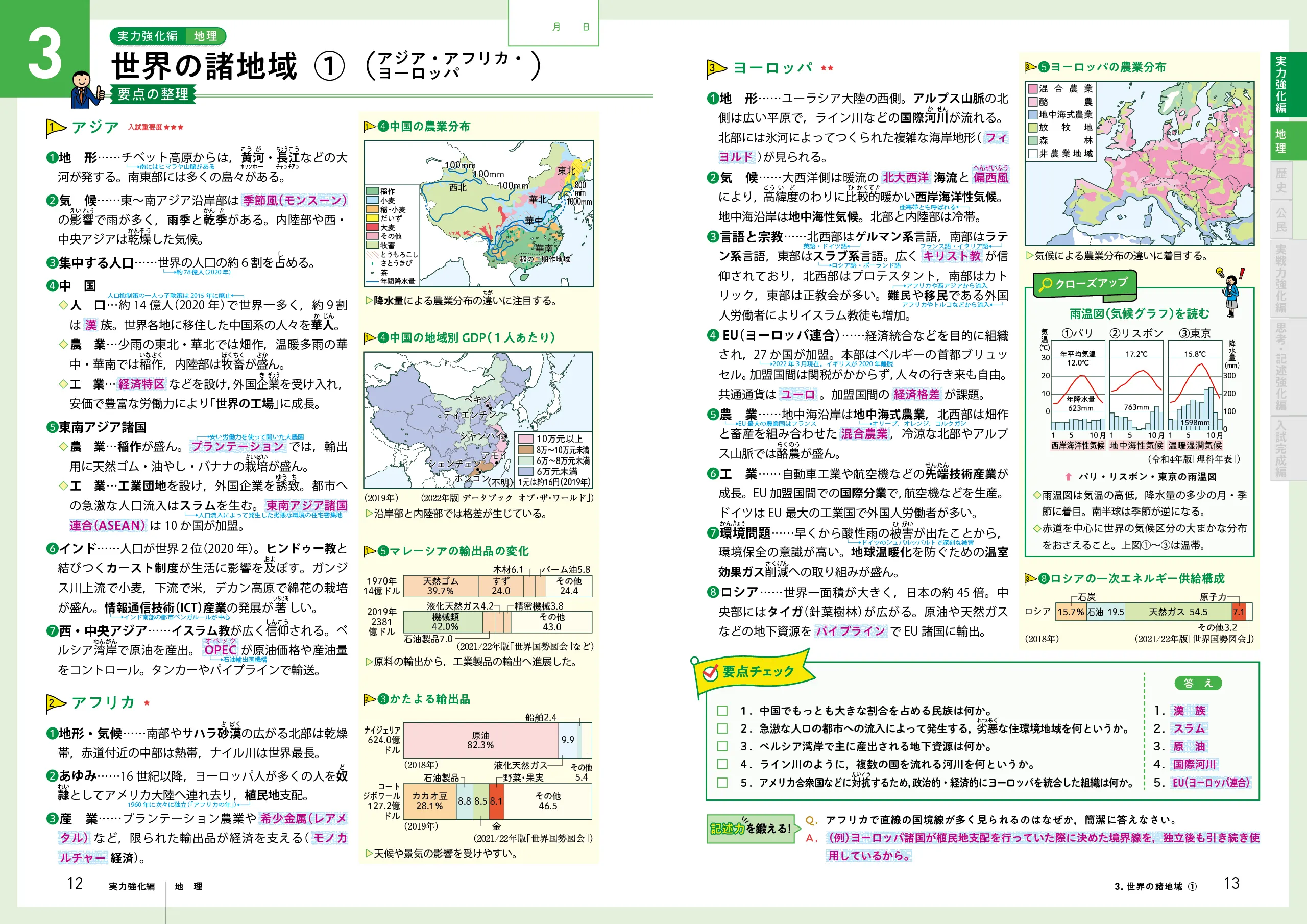1307x924 pixels.
Task: Click the 大麦 red legend swatch
Action: pos(372,227)
